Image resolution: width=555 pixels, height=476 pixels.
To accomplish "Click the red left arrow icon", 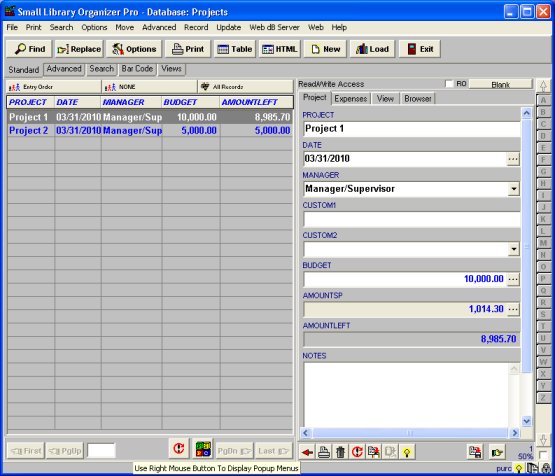I will pyautogui.click(x=307, y=452).
